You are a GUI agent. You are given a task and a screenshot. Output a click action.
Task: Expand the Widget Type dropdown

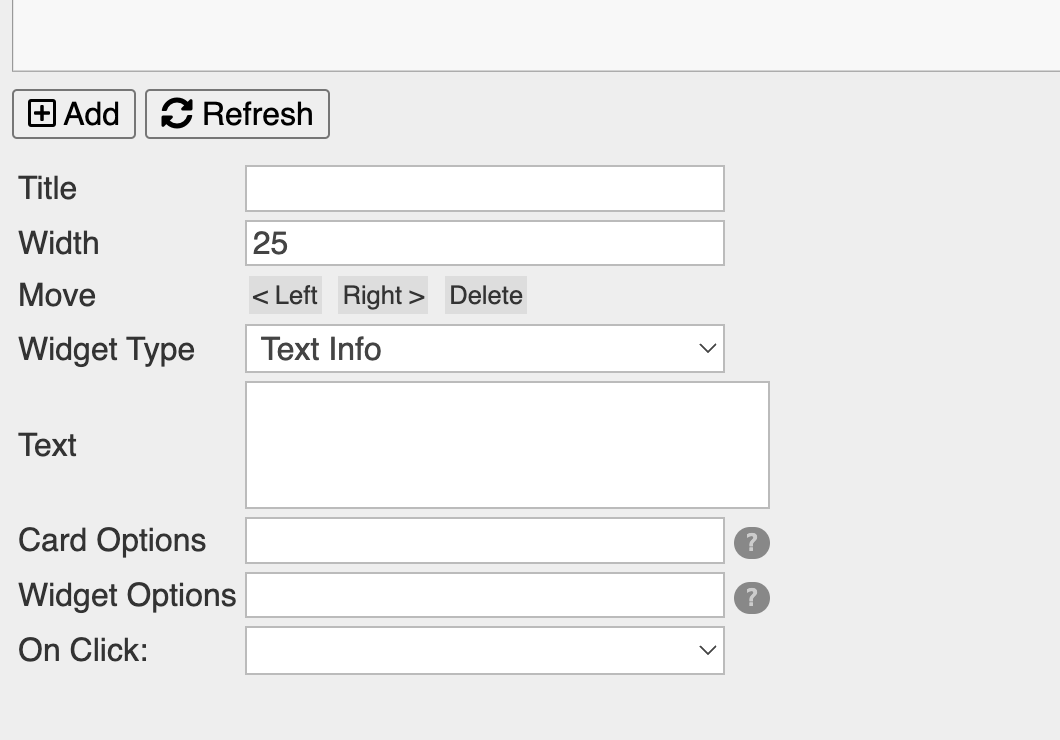(484, 349)
